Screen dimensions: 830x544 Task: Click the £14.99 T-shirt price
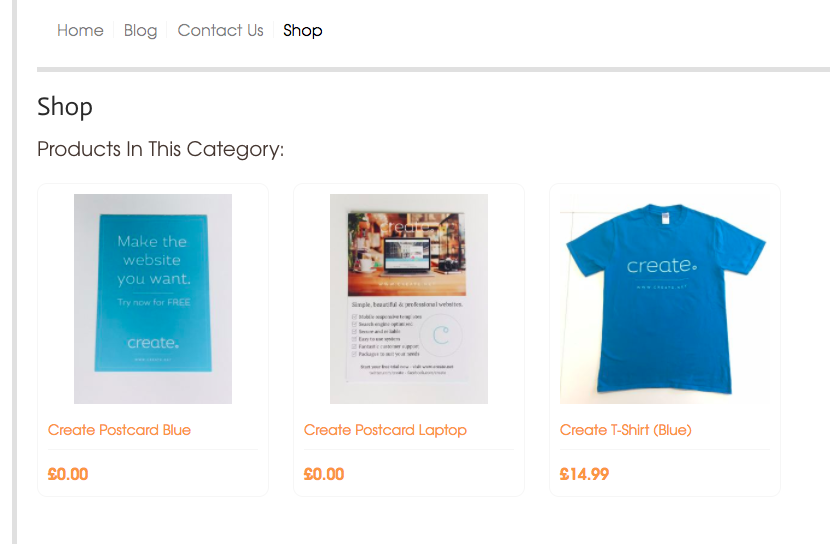pyautogui.click(x=584, y=474)
